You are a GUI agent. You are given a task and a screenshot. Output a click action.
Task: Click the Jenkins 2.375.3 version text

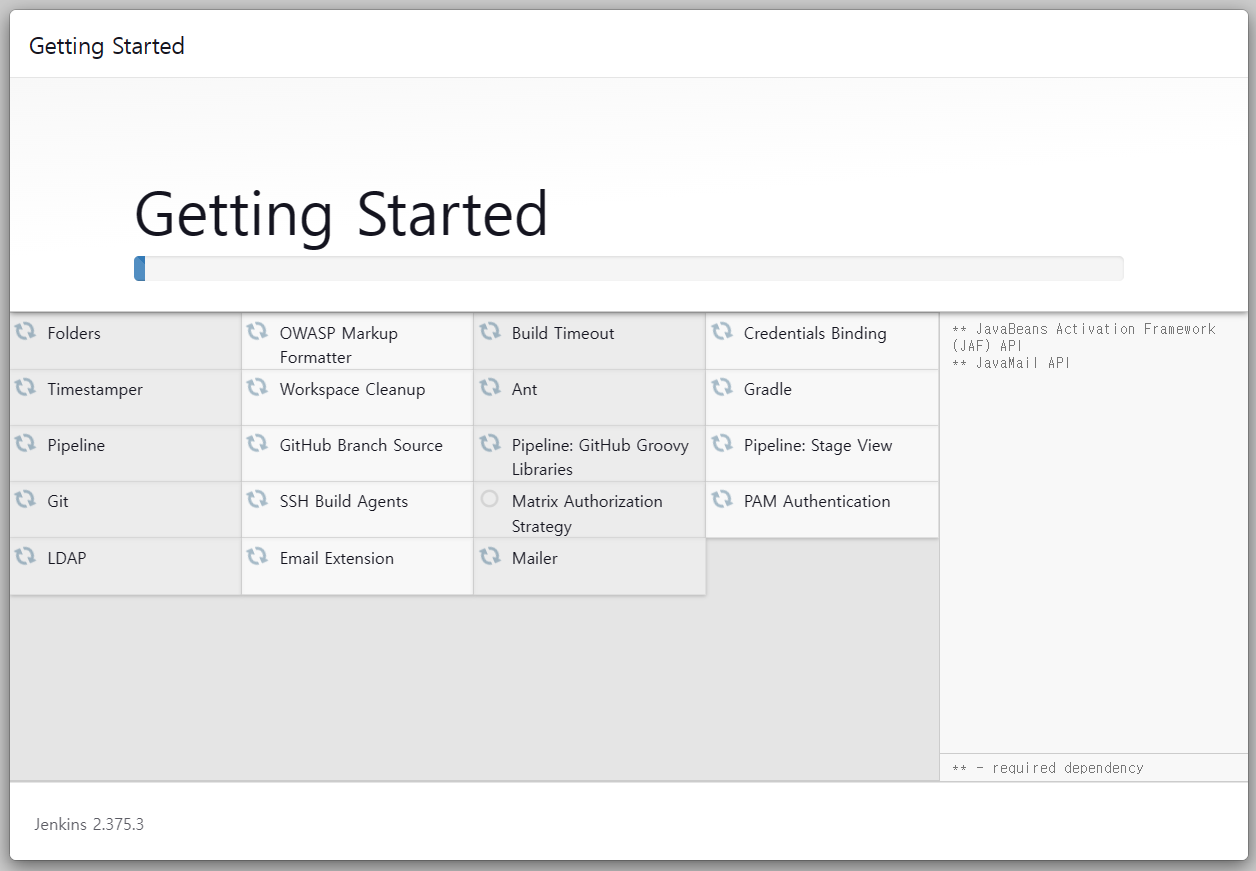tap(89, 825)
